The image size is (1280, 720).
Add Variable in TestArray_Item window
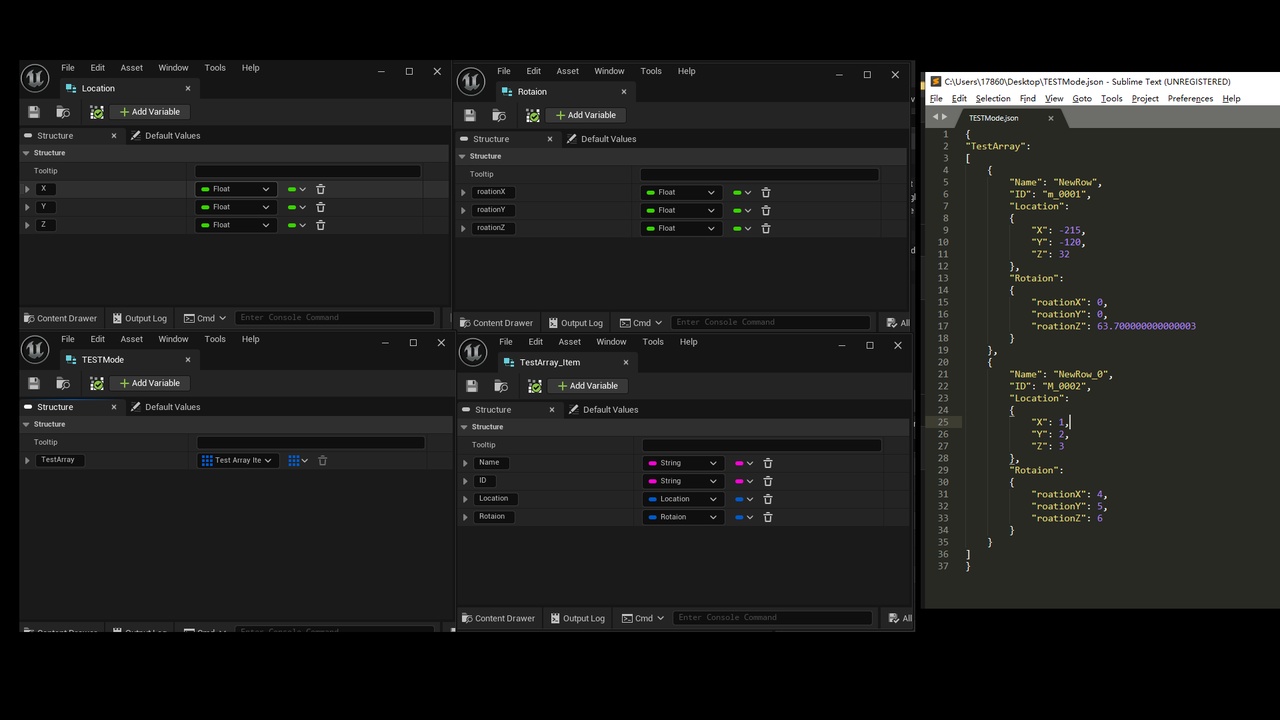pos(588,386)
